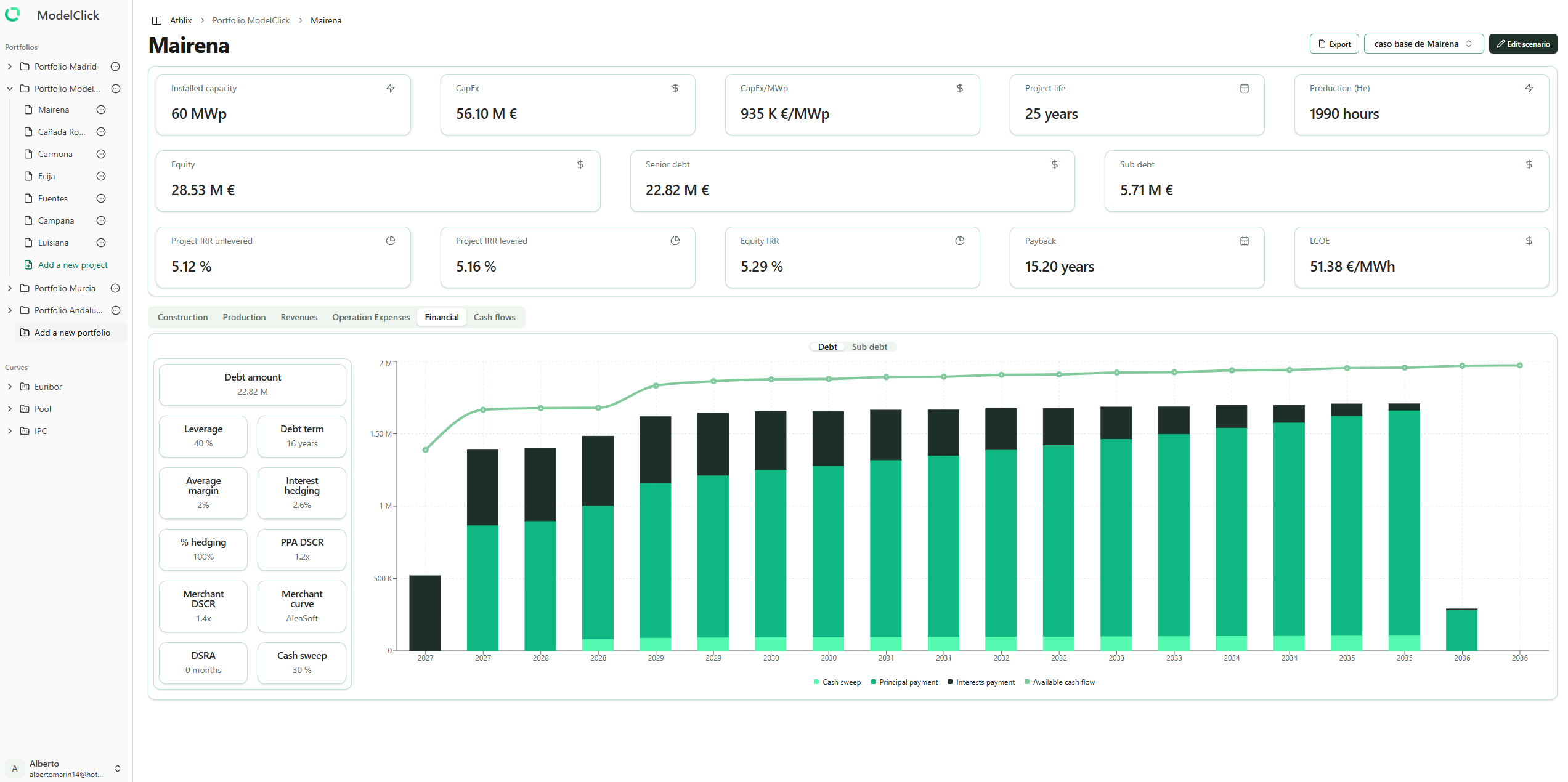The width and height of the screenshot is (1568, 782).
Task: Open the Construction tab
Action: pyautogui.click(x=182, y=317)
